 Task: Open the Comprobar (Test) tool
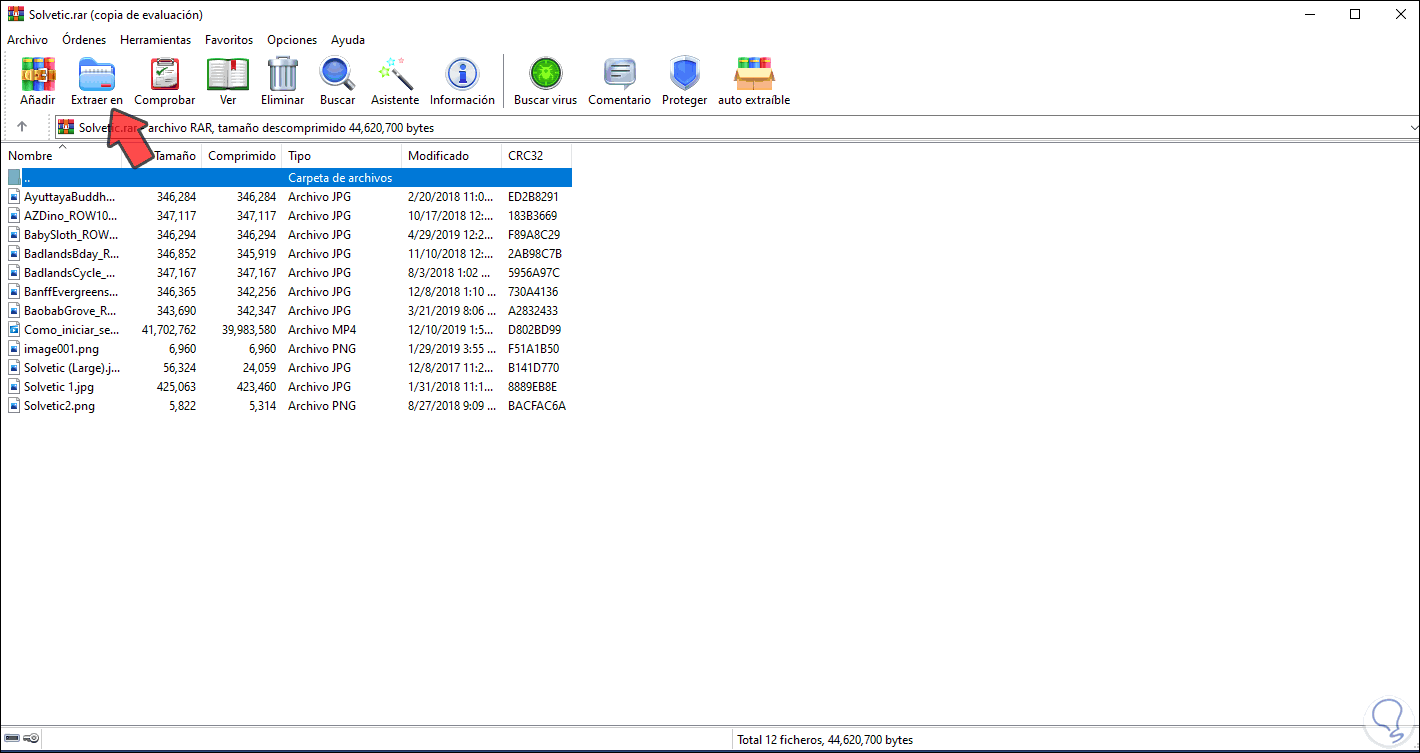[x=163, y=80]
